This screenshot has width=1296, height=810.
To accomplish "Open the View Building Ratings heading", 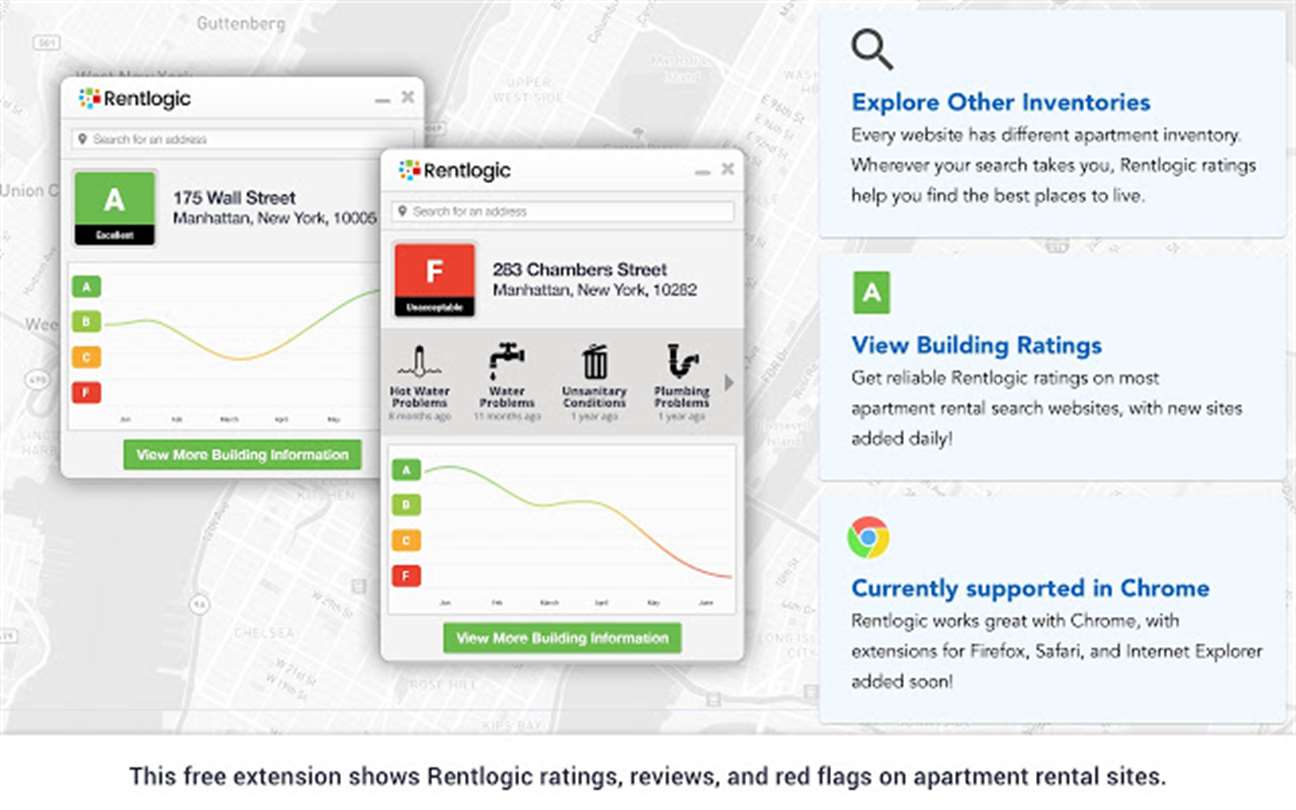I will click(x=977, y=346).
